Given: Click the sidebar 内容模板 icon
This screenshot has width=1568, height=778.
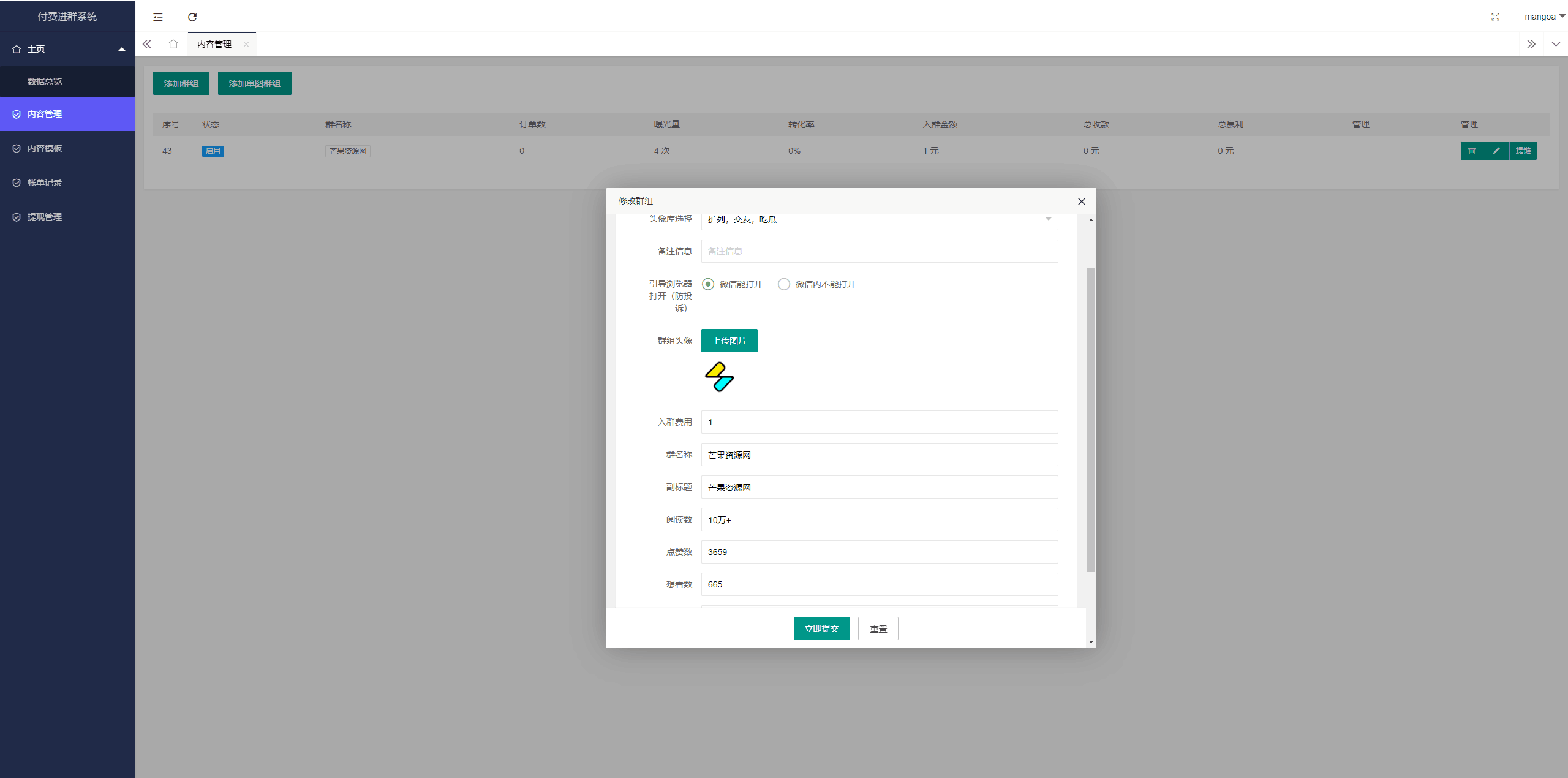Looking at the screenshot, I should [16, 147].
